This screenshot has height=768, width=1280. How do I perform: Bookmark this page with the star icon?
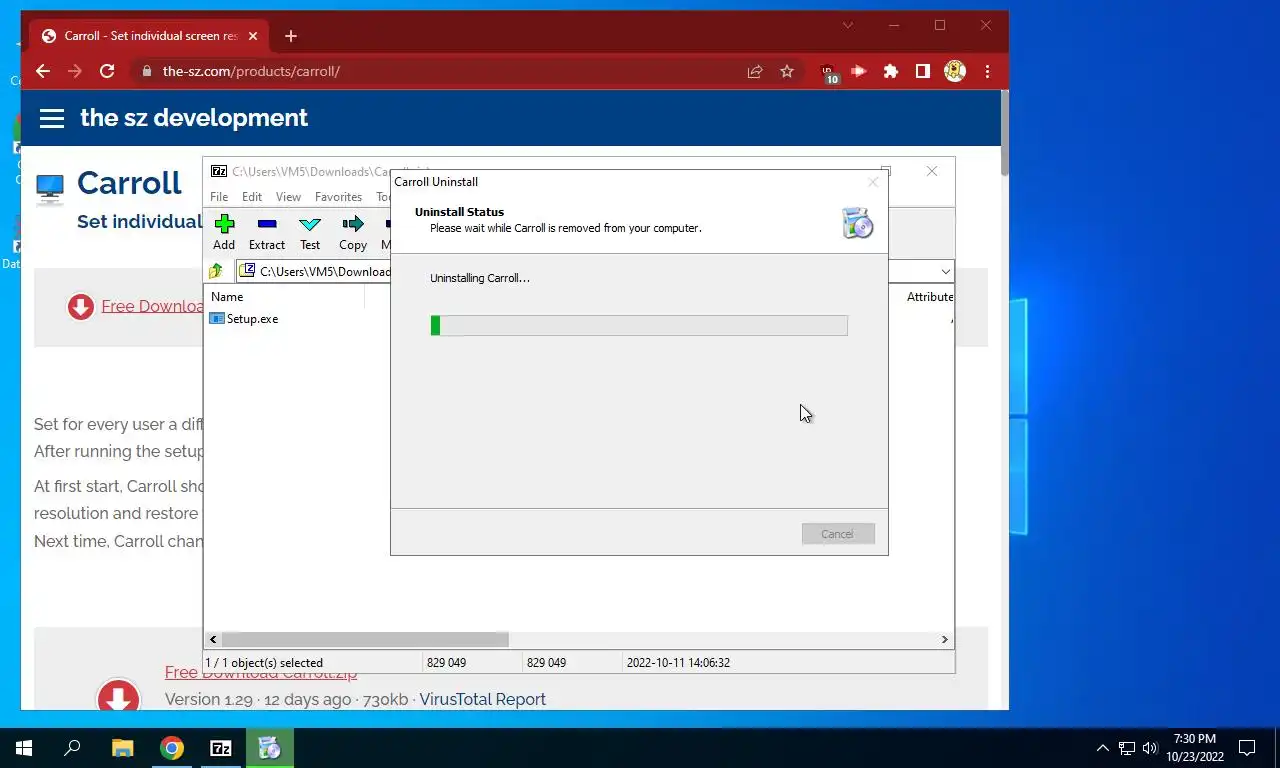pyautogui.click(x=787, y=71)
